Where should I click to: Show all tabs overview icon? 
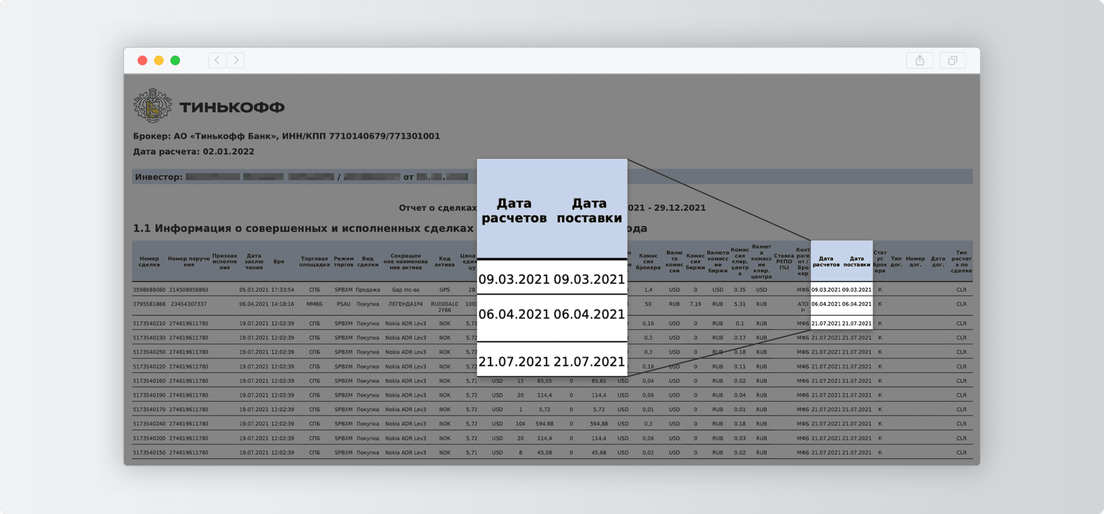point(953,61)
